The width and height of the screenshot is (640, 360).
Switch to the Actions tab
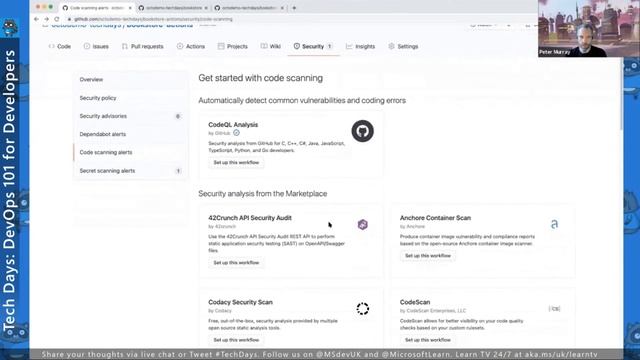[x=191, y=47]
